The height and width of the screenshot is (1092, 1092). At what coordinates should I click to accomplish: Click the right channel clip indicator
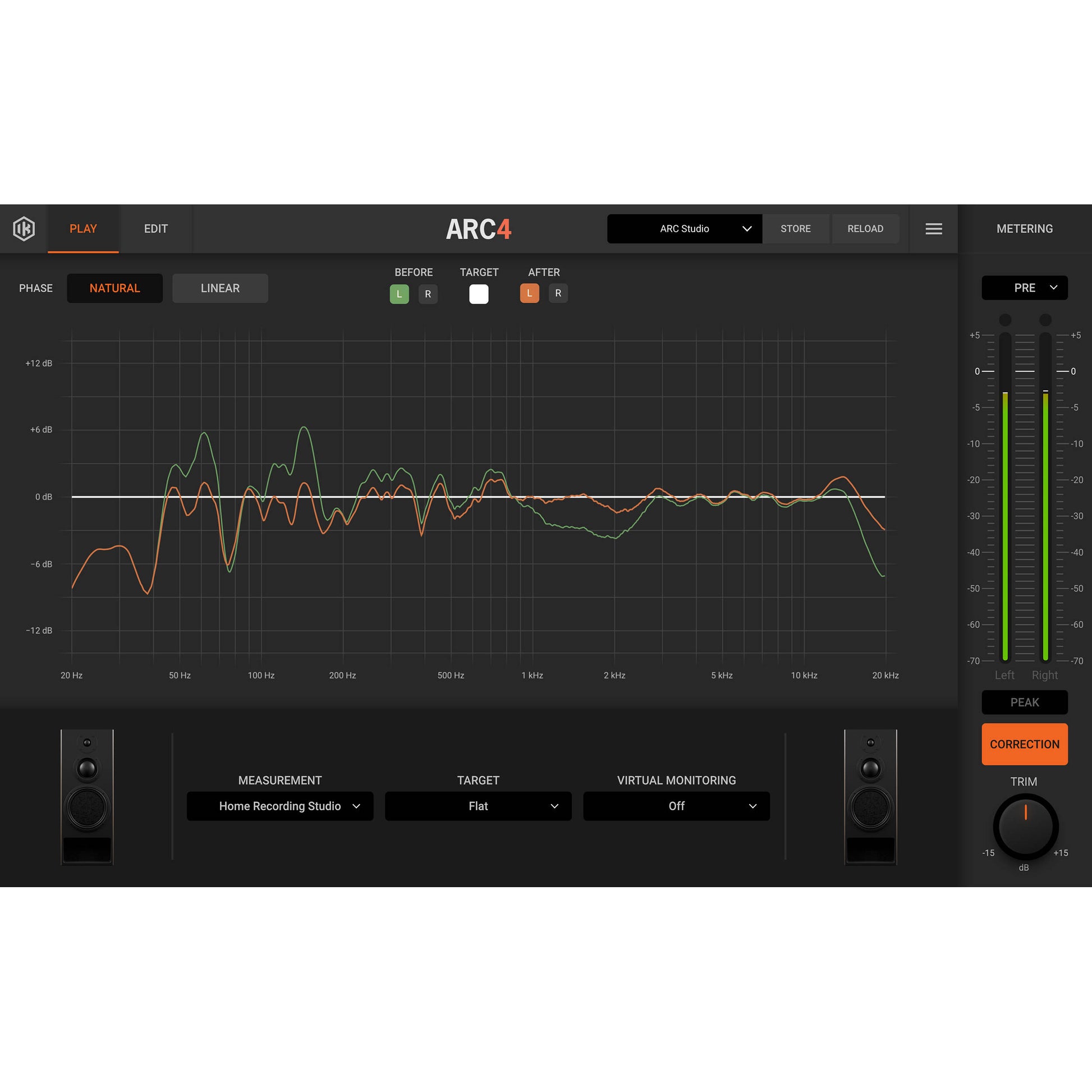pos(1045,320)
